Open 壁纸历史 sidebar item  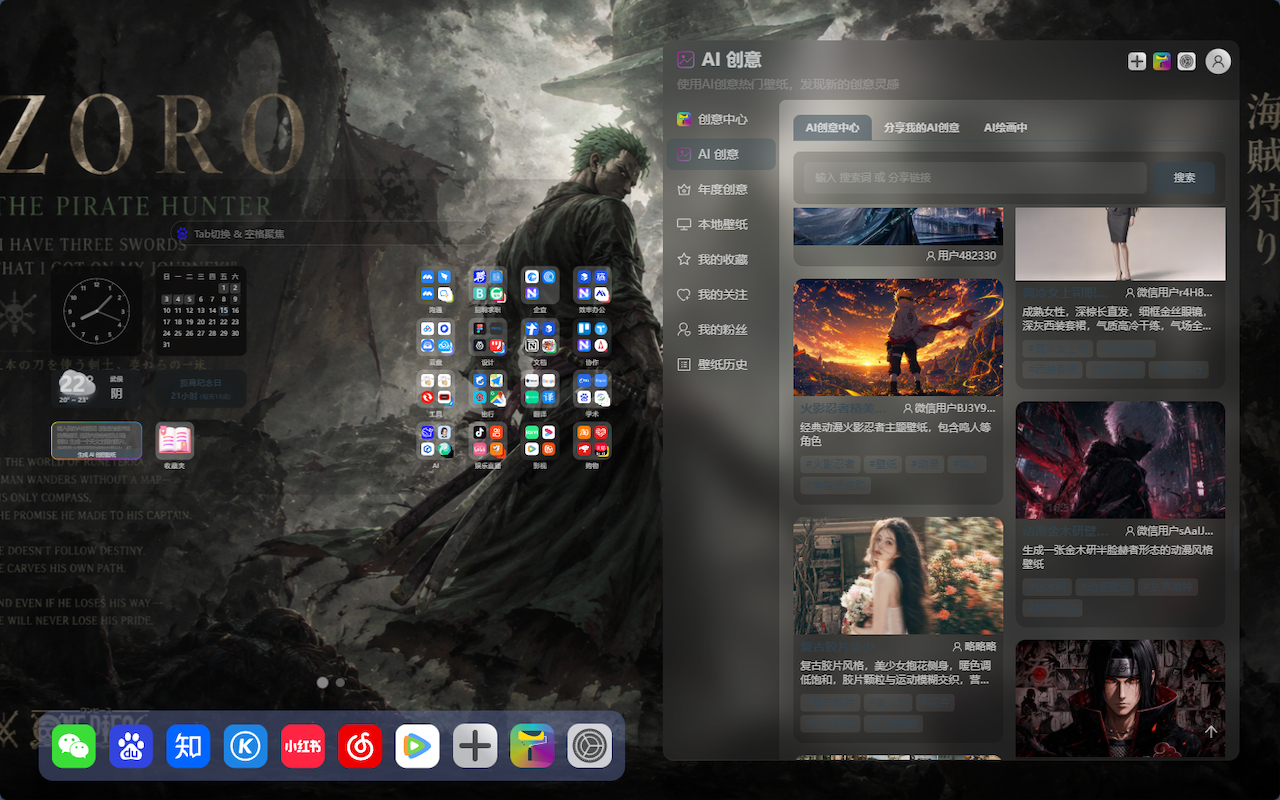(721, 364)
